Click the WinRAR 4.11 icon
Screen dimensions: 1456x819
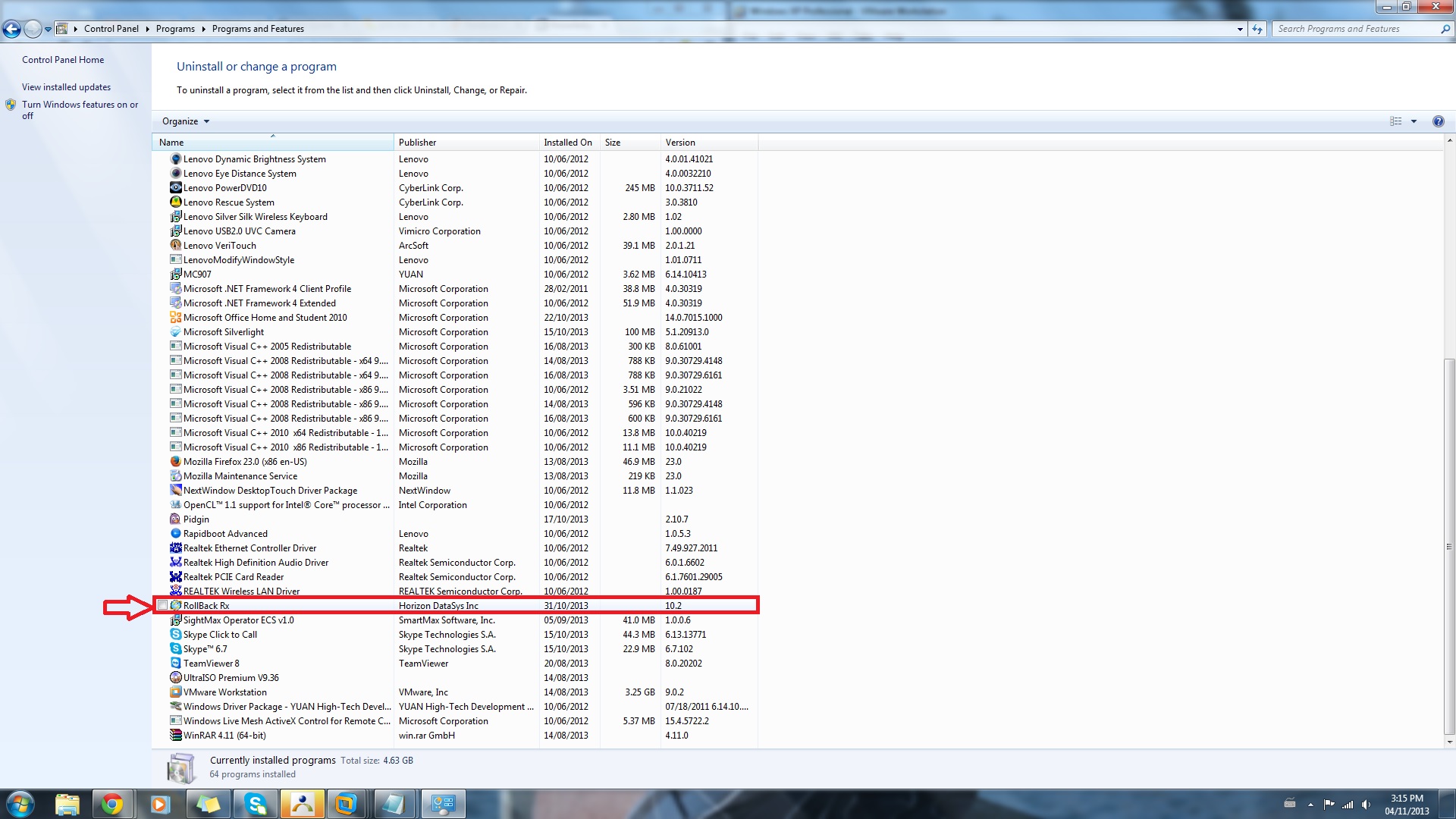pos(176,736)
